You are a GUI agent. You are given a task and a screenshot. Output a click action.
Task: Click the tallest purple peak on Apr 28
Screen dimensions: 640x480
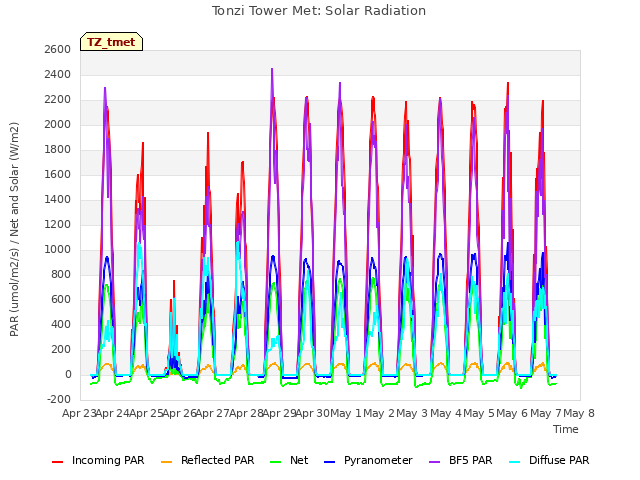pyautogui.click(x=272, y=69)
